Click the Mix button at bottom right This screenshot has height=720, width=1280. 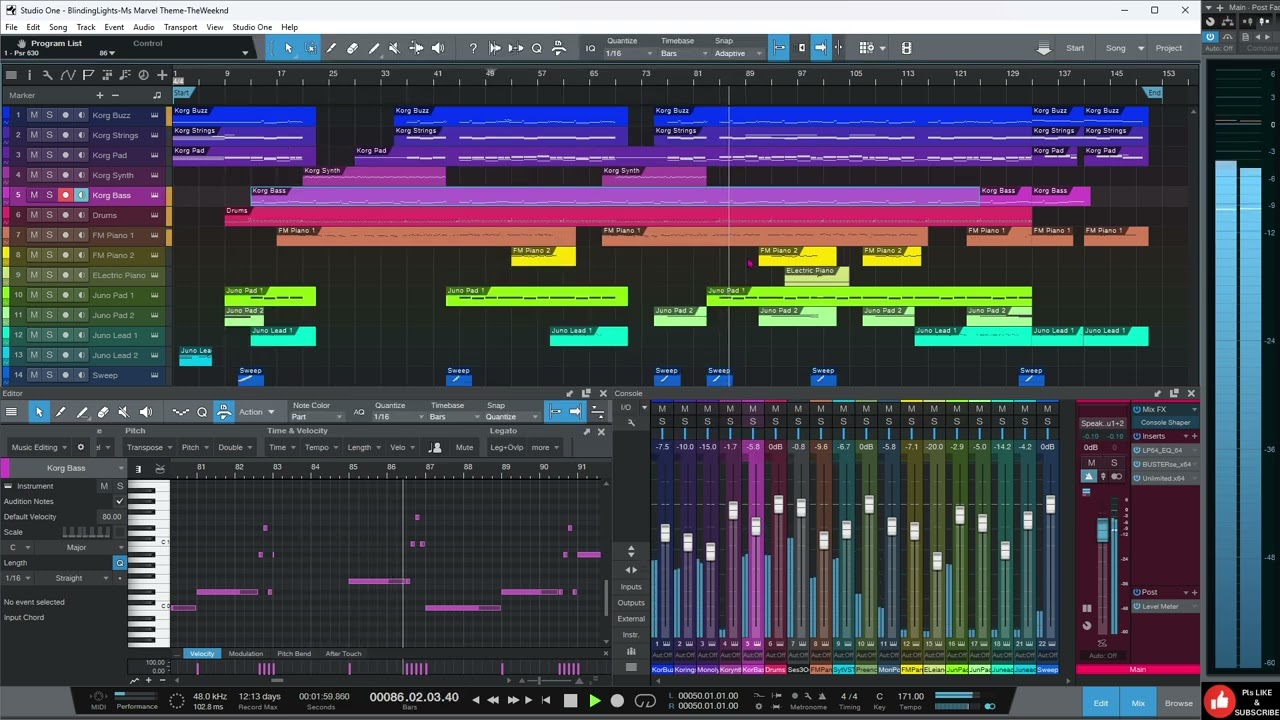point(1138,703)
